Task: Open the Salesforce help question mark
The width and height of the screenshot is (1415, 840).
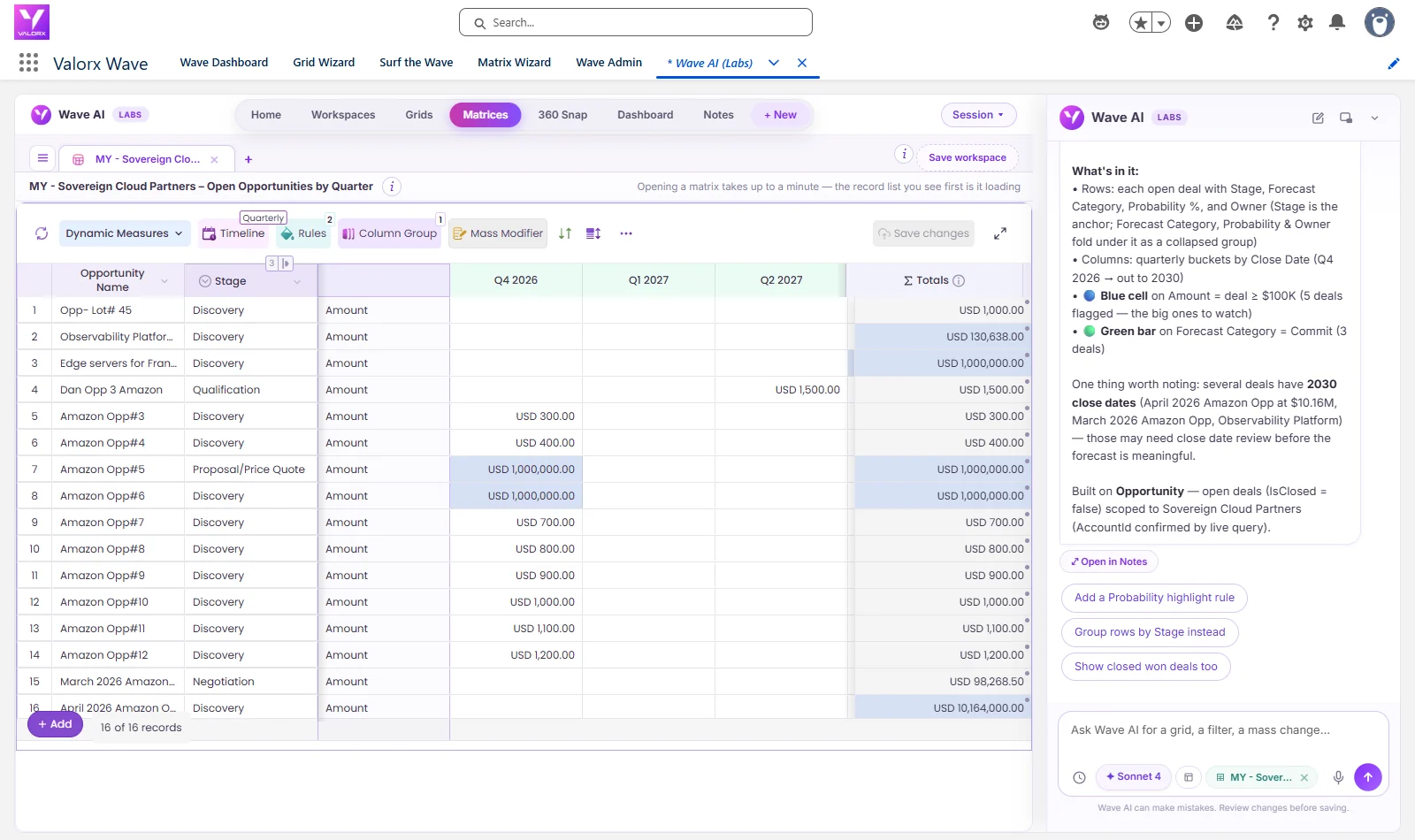Action: pyautogui.click(x=1273, y=23)
